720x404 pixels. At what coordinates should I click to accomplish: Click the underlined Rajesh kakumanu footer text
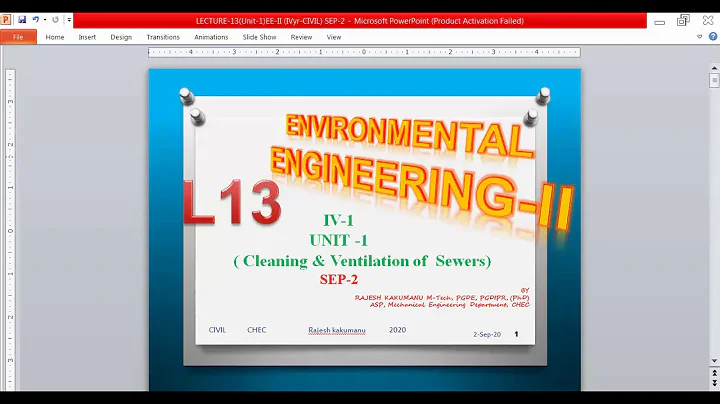[337, 330]
